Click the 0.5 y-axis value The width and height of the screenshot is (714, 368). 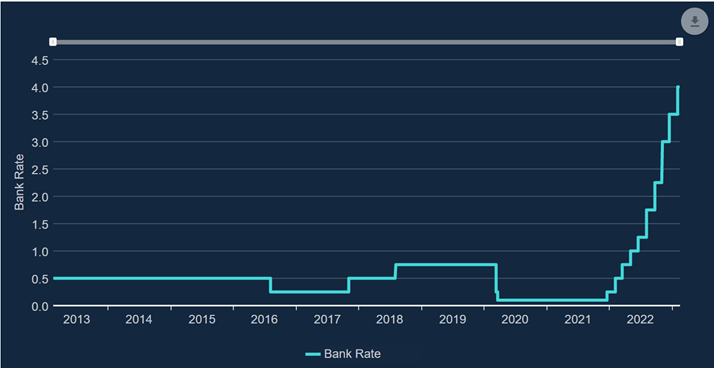39,279
